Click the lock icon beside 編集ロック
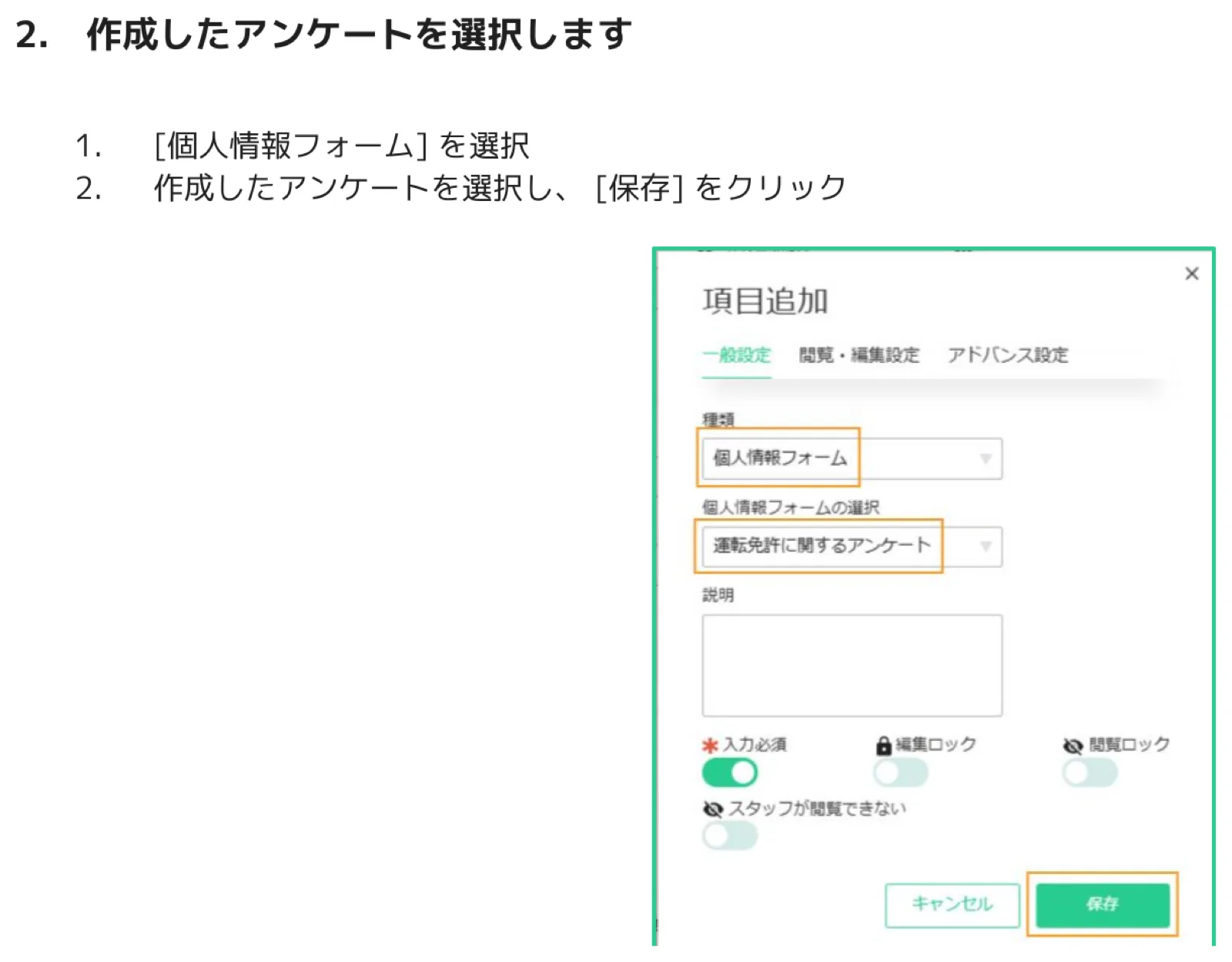Screen dimensions: 1232x962 [883, 745]
